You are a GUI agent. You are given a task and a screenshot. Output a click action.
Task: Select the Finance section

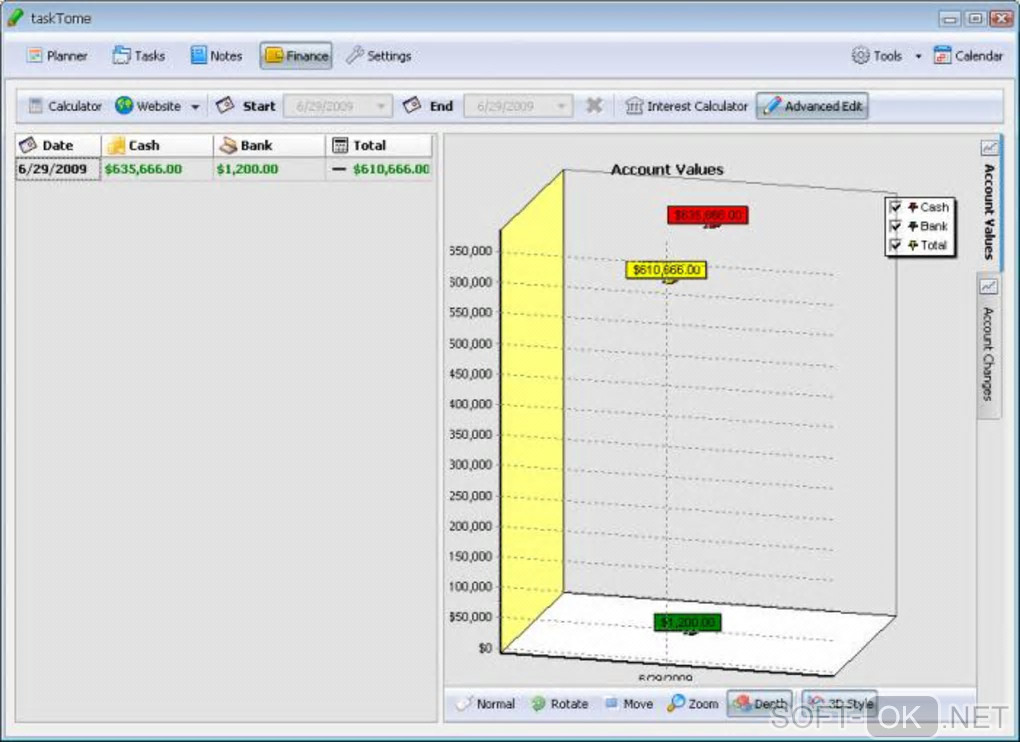pos(296,56)
